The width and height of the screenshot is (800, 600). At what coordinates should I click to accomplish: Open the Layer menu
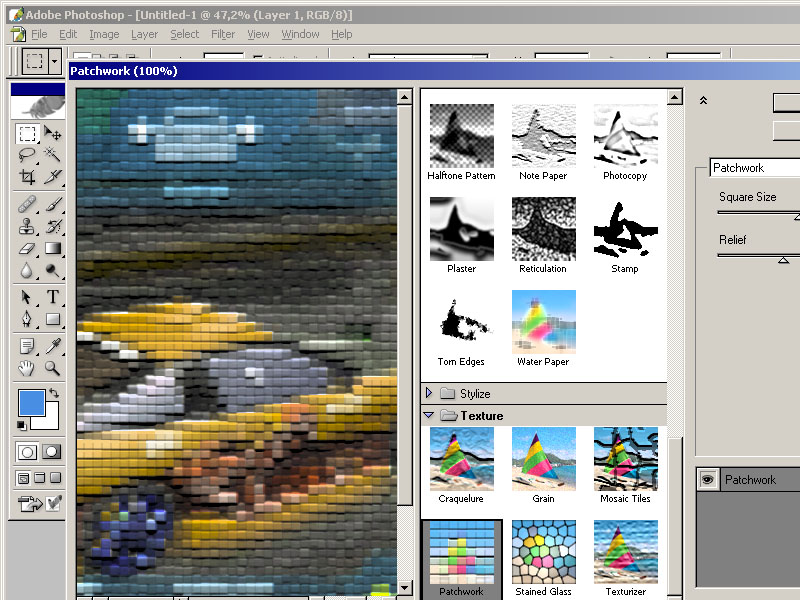(144, 34)
